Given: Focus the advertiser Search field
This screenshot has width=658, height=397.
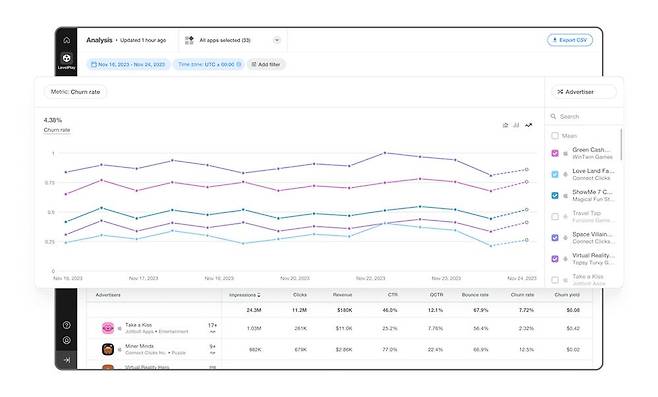Looking at the screenshot, I should coord(584,116).
